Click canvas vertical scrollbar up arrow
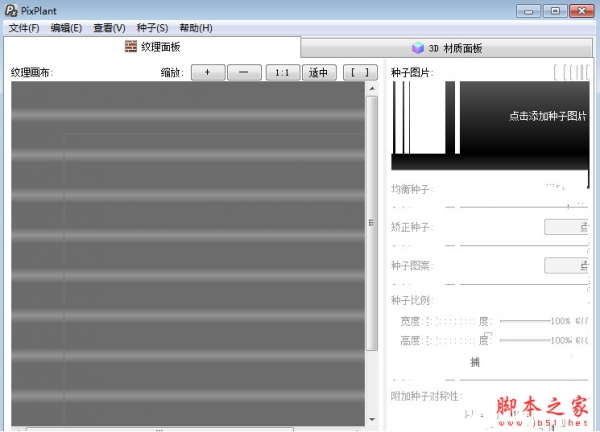This screenshot has height=432, width=600. [x=372, y=88]
